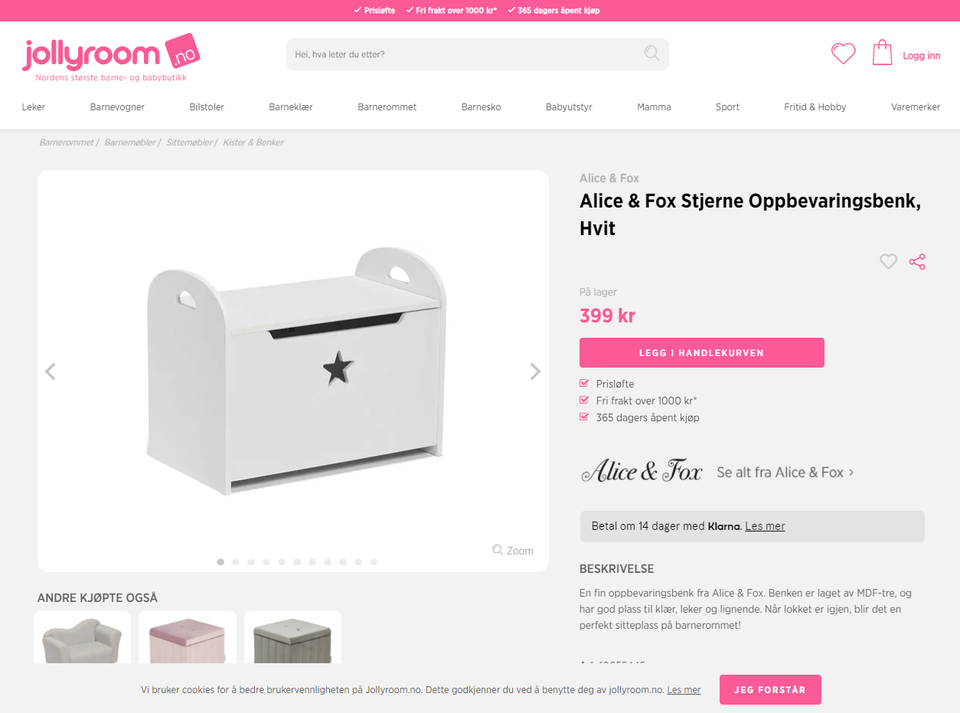Click the Alice & Fox brand logo

641,471
